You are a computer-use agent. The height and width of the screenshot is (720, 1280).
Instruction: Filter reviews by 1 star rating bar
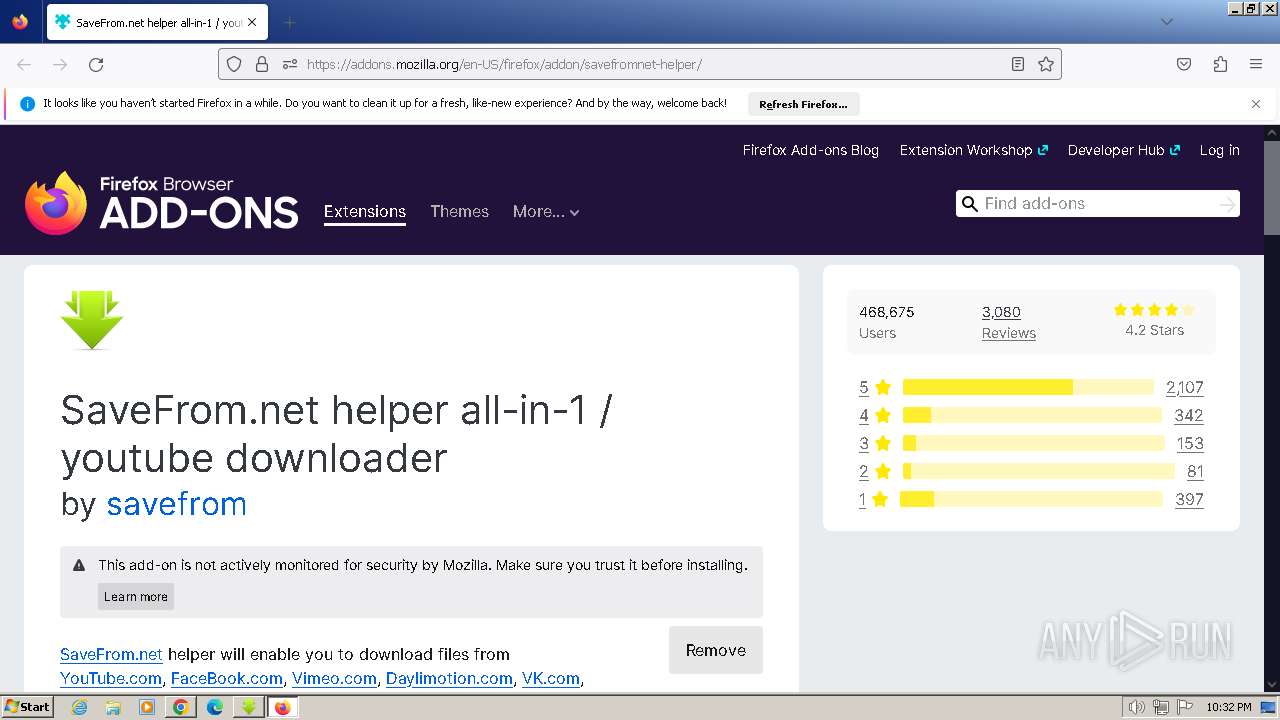pos(1031,499)
